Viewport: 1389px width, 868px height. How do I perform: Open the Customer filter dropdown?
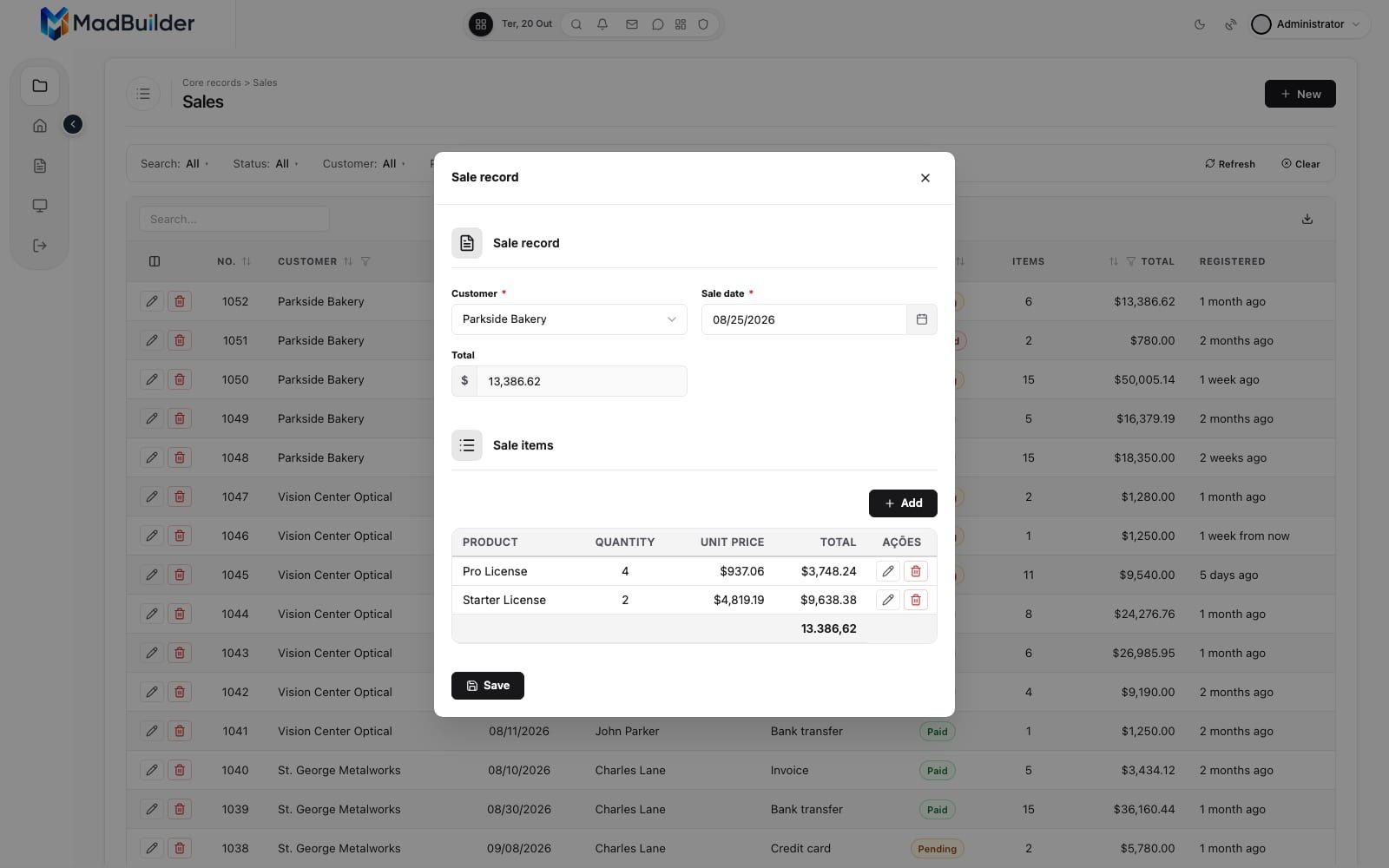point(364,163)
